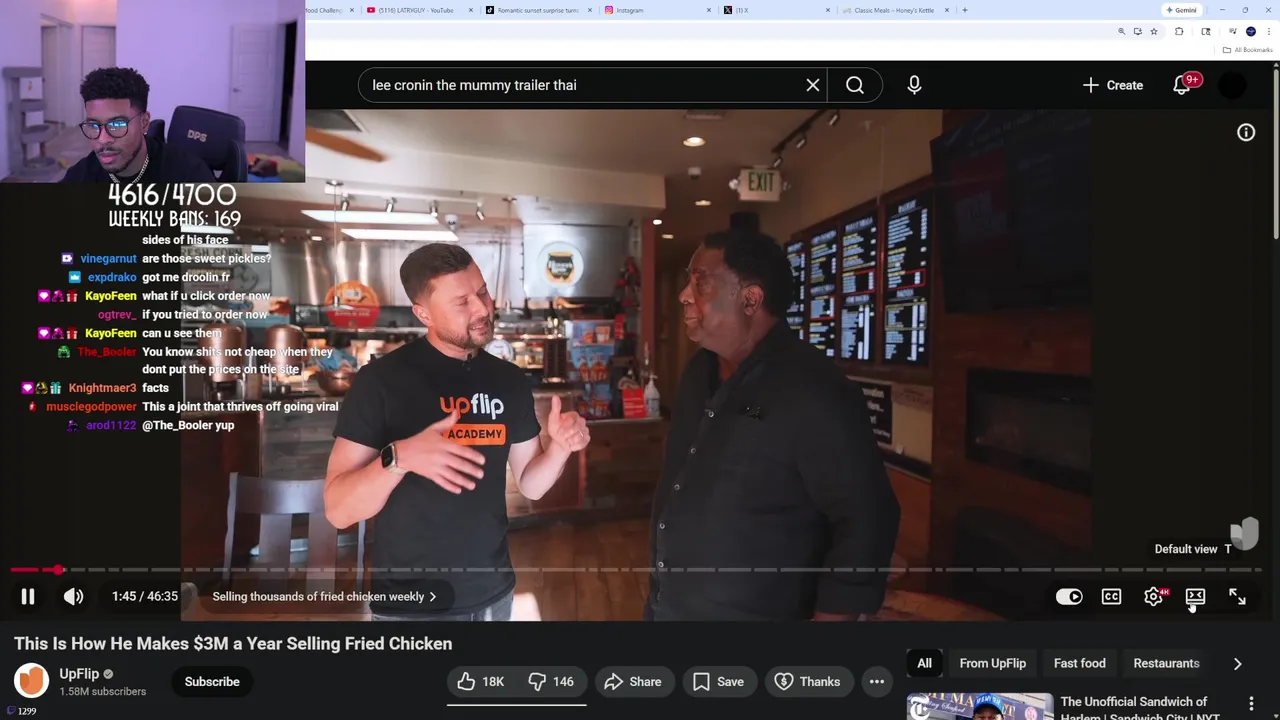Open the Chrome profile avatar

pyautogui.click(x=1251, y=31)
